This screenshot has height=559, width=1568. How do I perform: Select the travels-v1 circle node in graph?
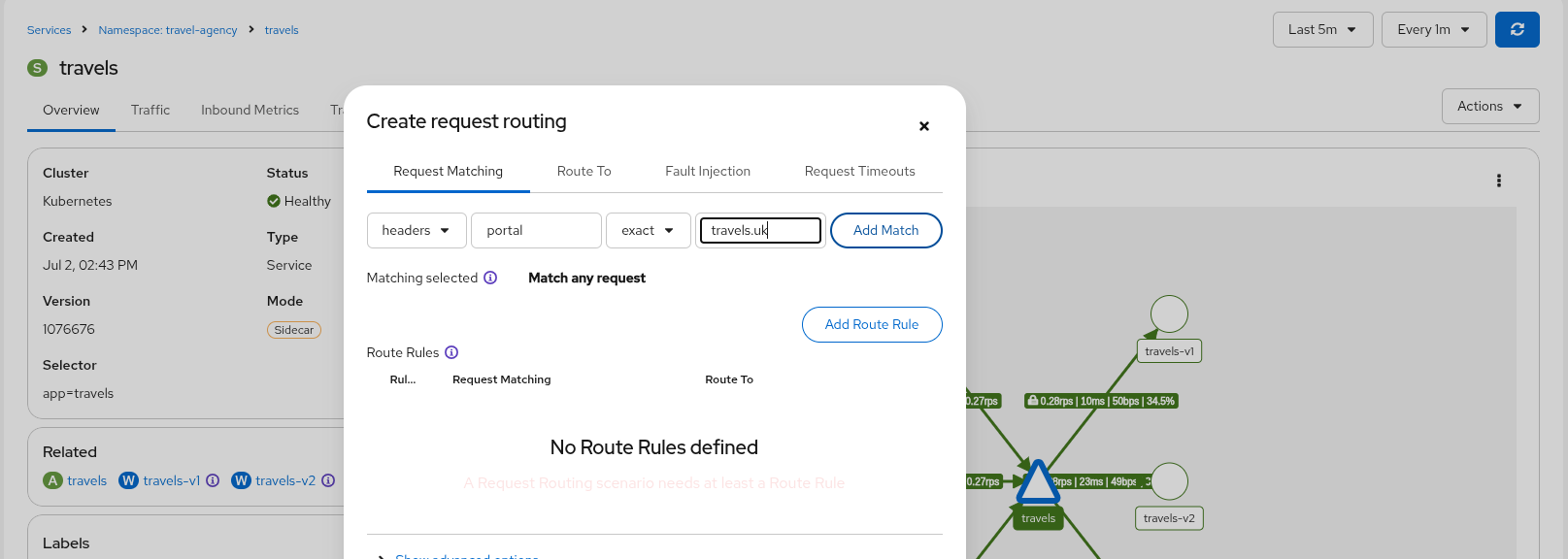1169,314
